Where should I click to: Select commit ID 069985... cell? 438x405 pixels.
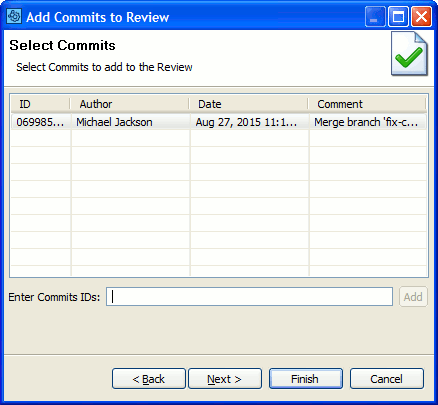coord(41,122)
